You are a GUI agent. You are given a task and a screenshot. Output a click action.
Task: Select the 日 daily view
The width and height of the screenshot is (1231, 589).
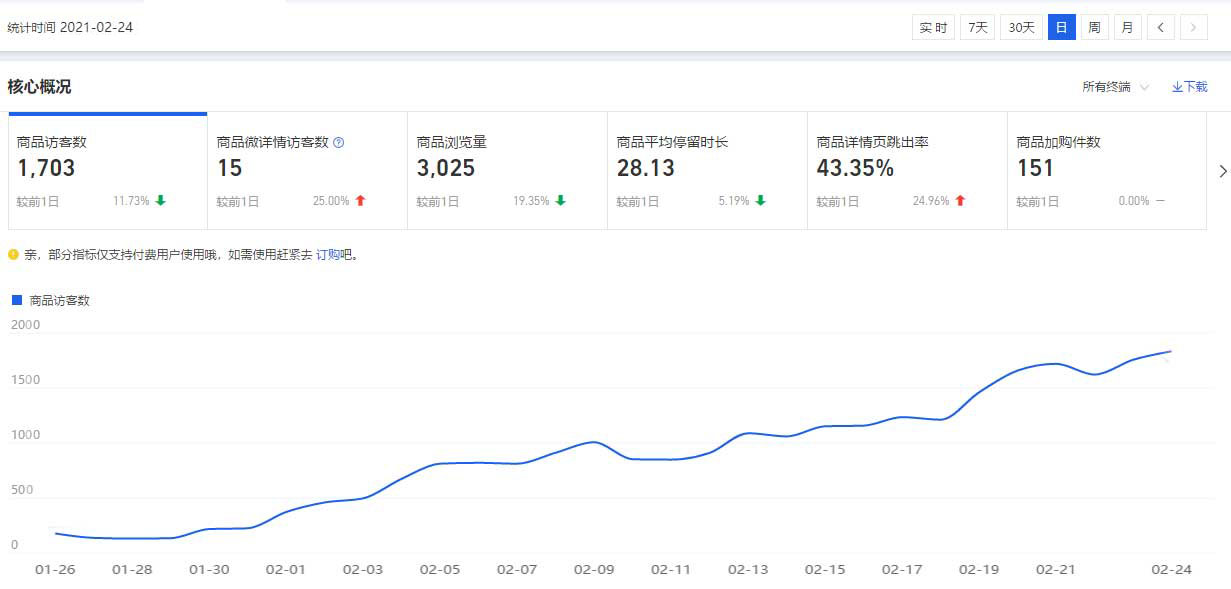1061,27
